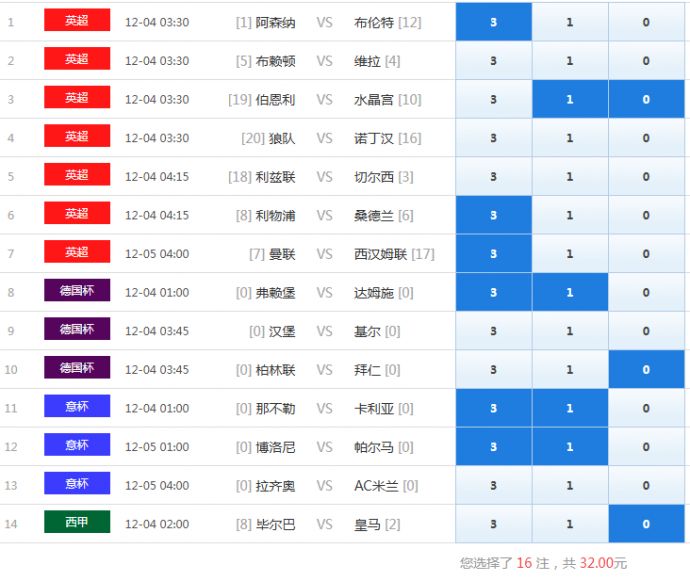Image resolution: width=690 pixels, height=581 pixels.
Task: Click the green 西甲 league tag
Action: (77, 522)
